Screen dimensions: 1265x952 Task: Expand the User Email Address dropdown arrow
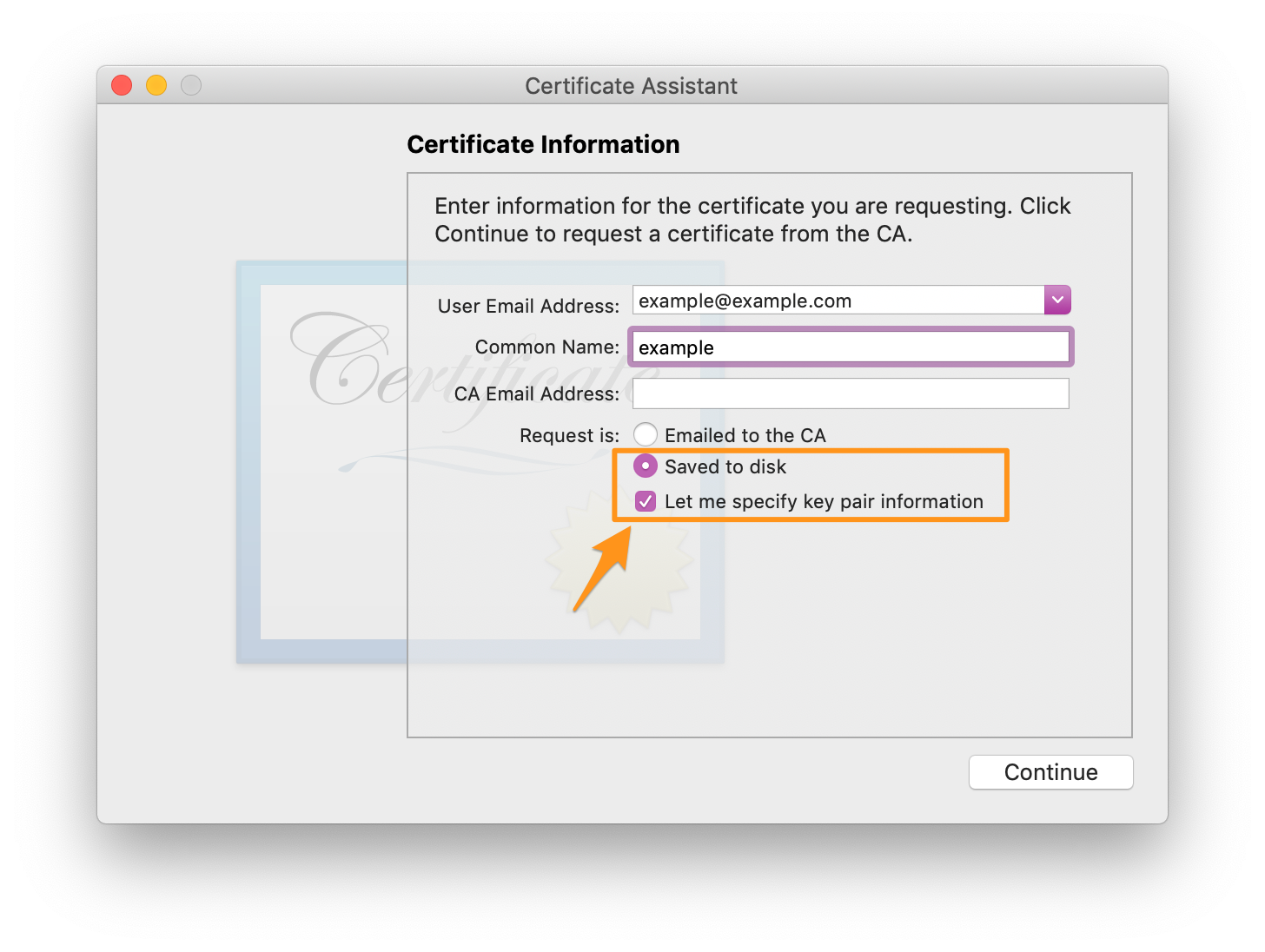[1057, 300]
